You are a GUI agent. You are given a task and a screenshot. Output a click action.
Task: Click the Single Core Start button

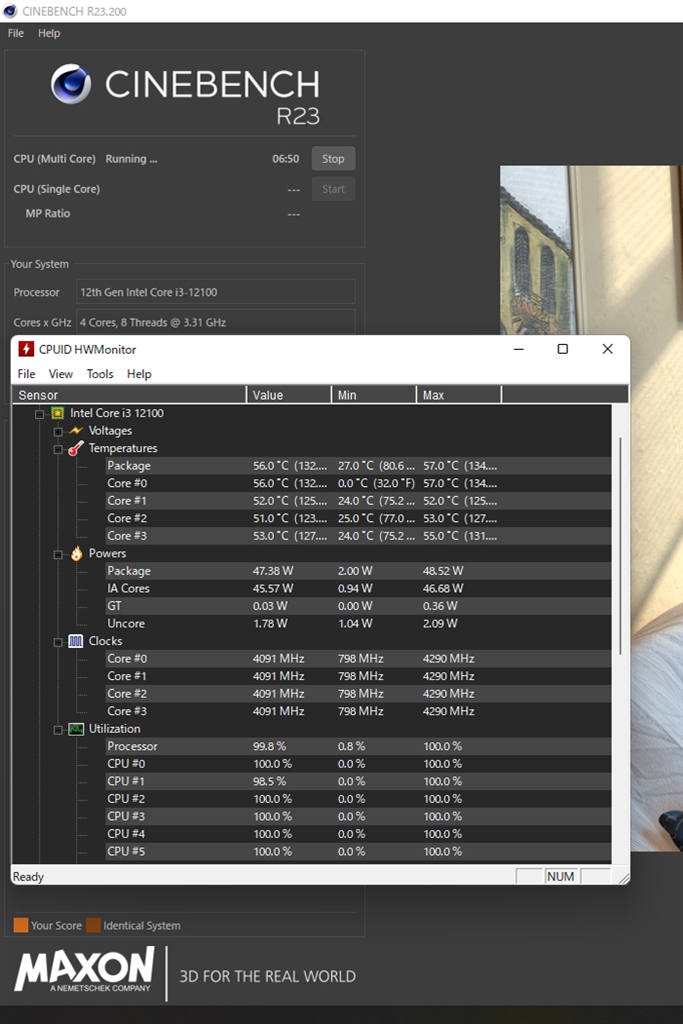[x=333, y=189]
